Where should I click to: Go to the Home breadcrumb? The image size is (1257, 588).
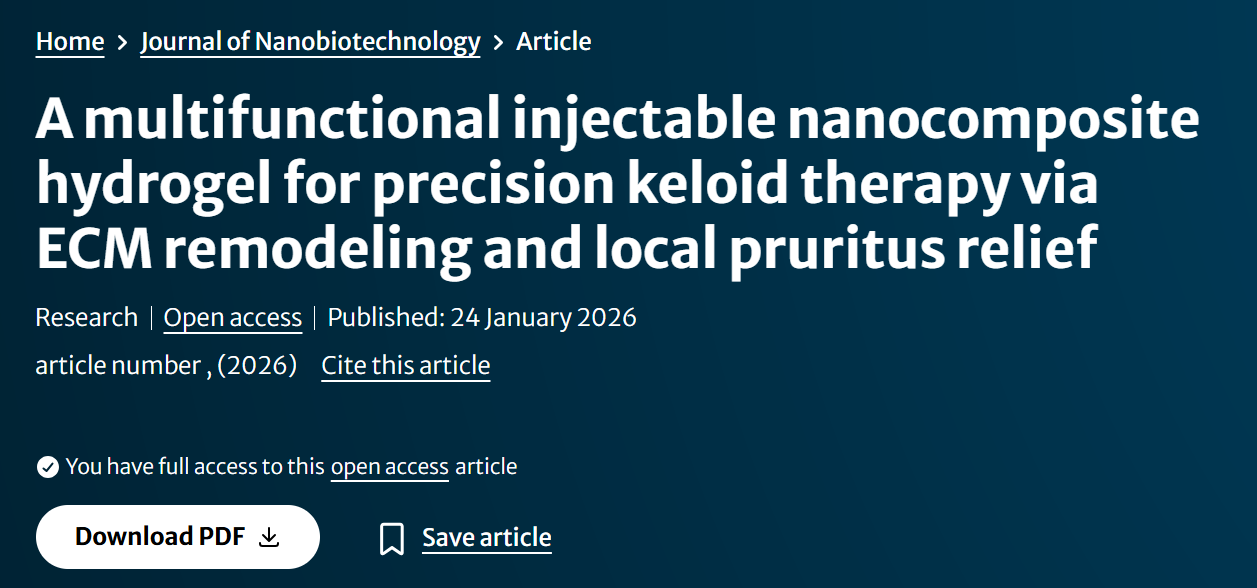[70, 42]
